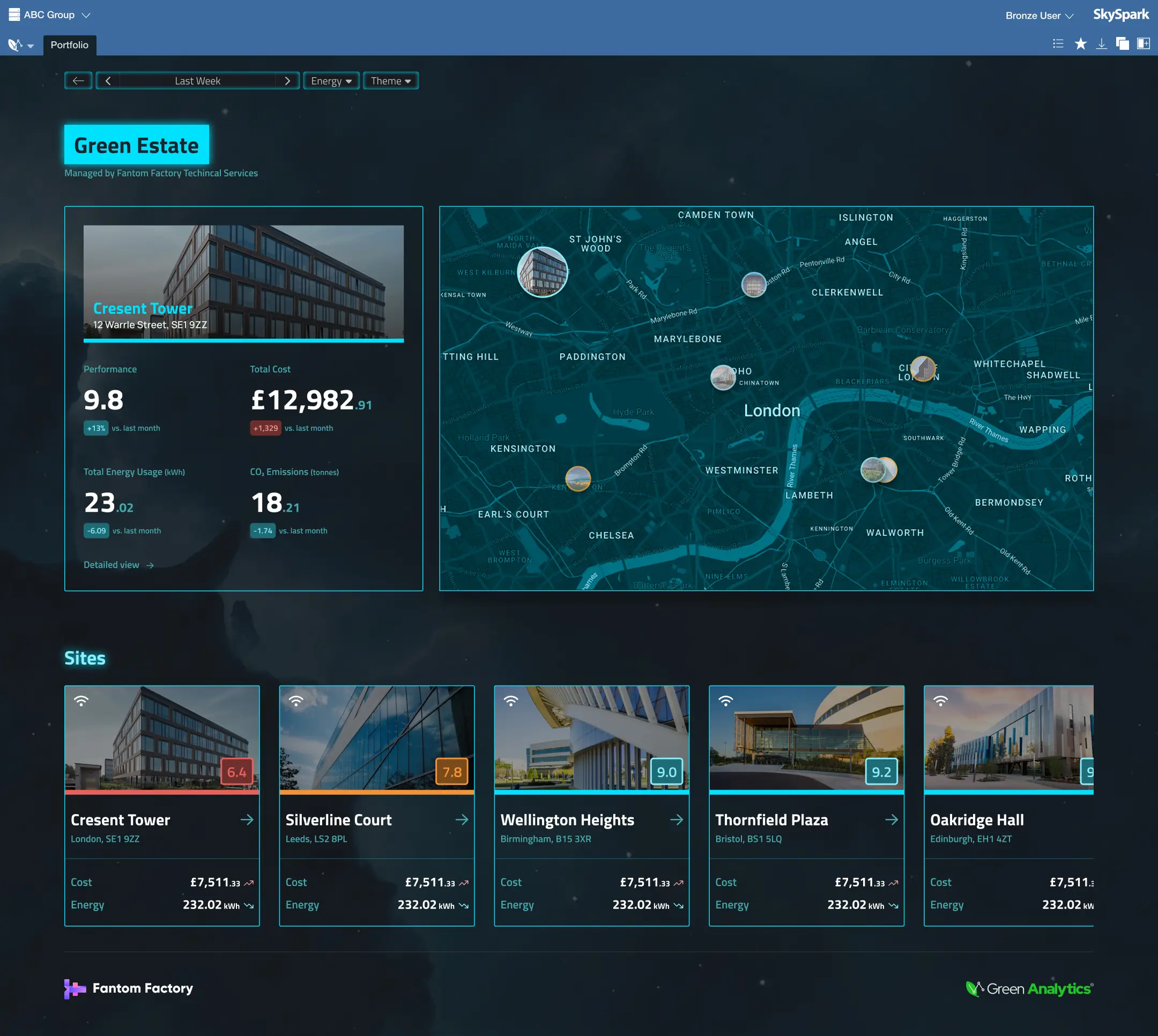Click the duplicate view icon
1158x1036 pixels.
[1123, 43]
